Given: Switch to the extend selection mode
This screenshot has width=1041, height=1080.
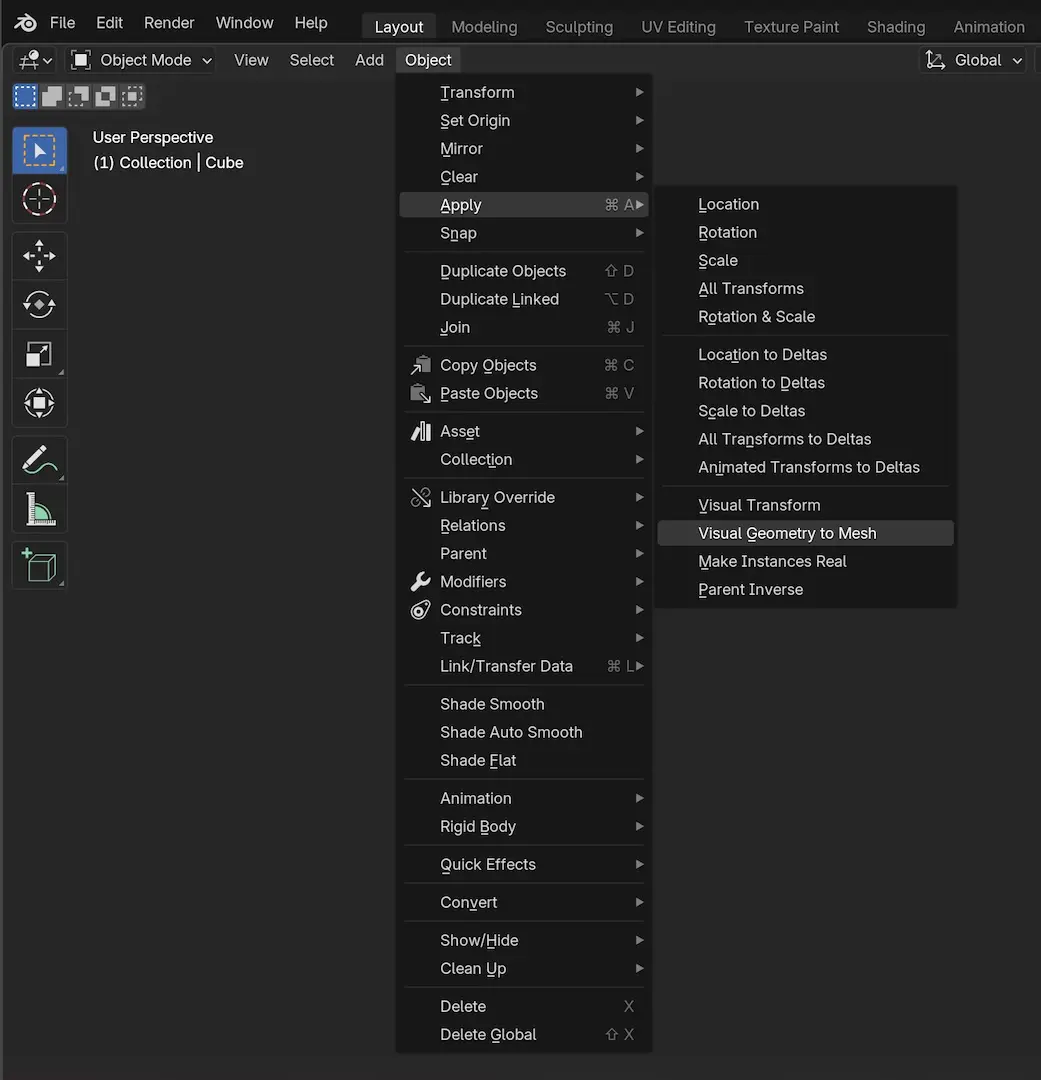Looking at the screenshot, I should pos(52,96).
